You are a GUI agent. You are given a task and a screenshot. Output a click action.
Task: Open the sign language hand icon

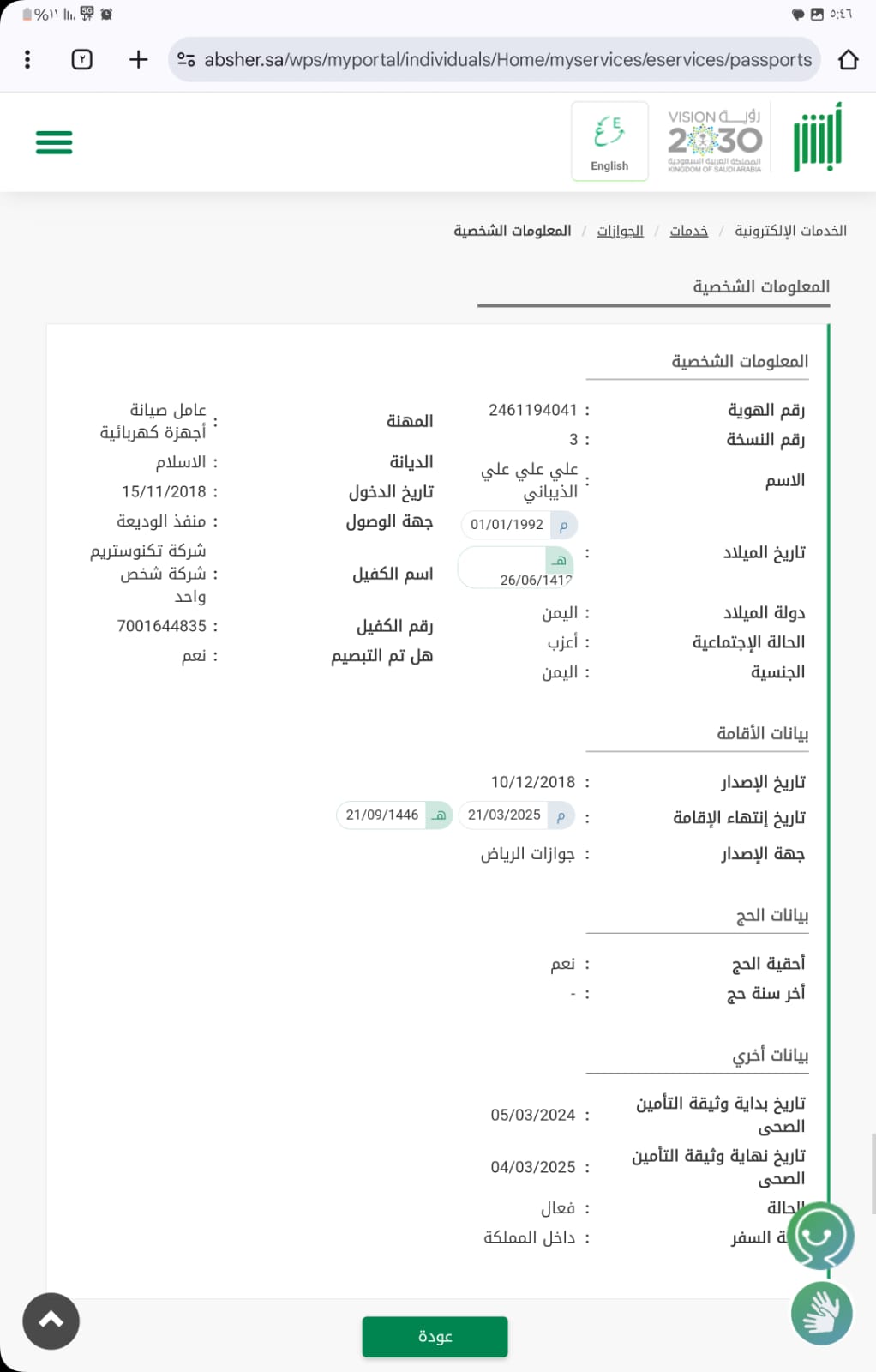[x=821, y=1313]
